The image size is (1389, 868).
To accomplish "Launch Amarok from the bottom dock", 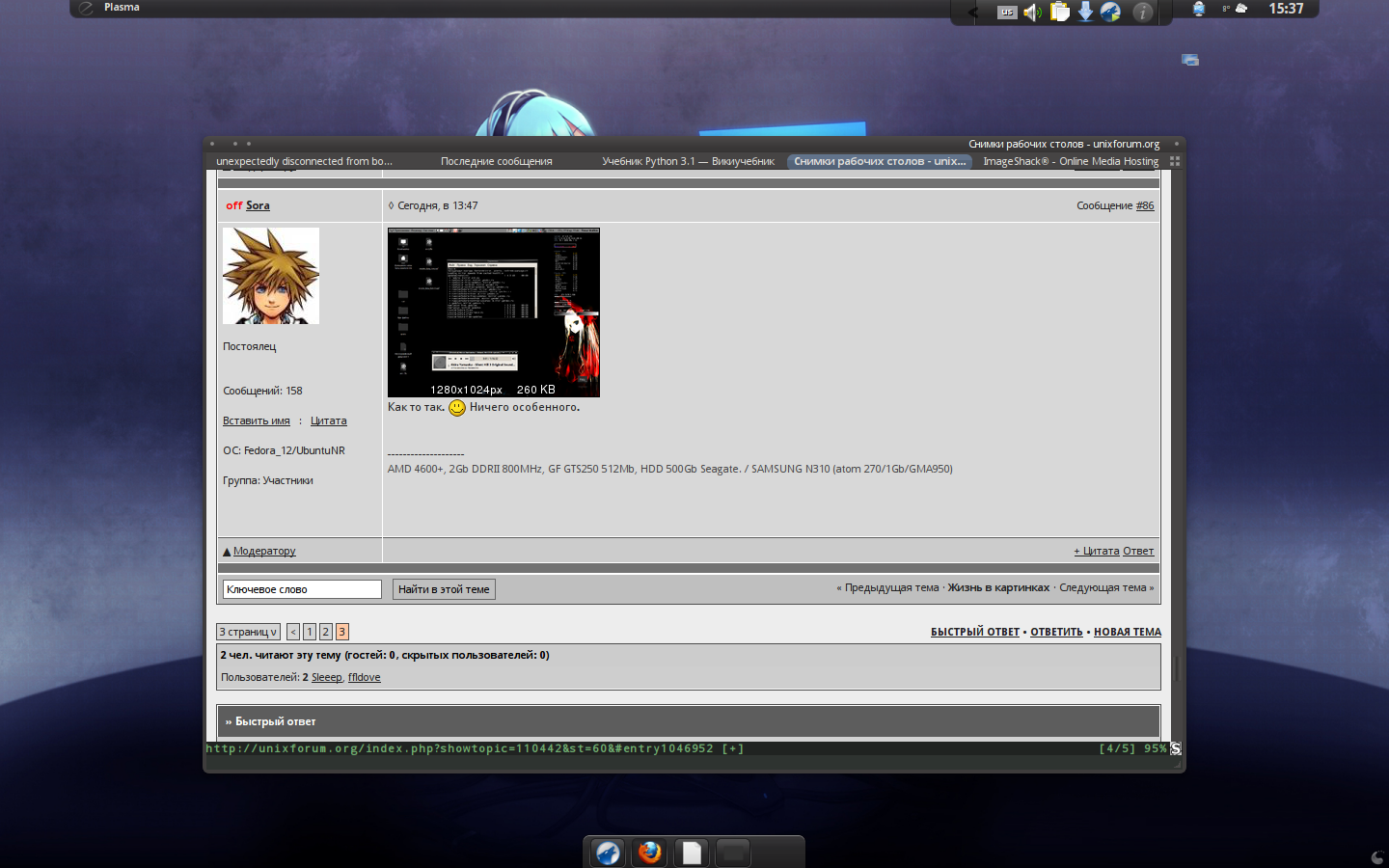I will click(x=608, y=853).
